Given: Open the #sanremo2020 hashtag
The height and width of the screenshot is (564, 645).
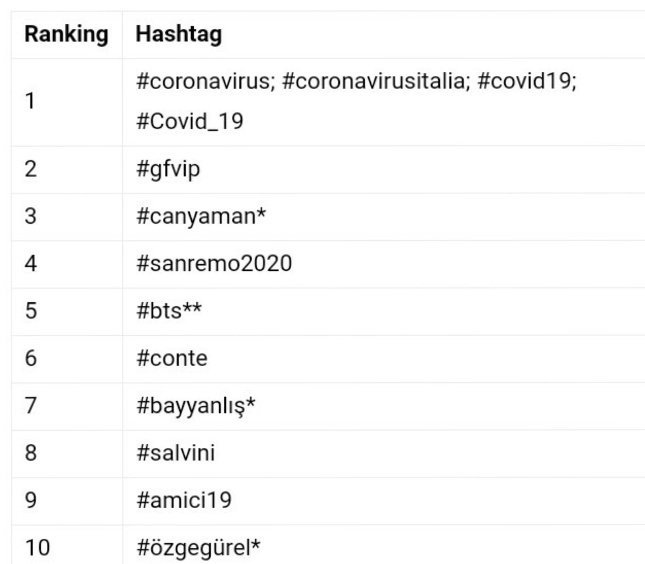Looking at the screenshot, I should (214, 263).
